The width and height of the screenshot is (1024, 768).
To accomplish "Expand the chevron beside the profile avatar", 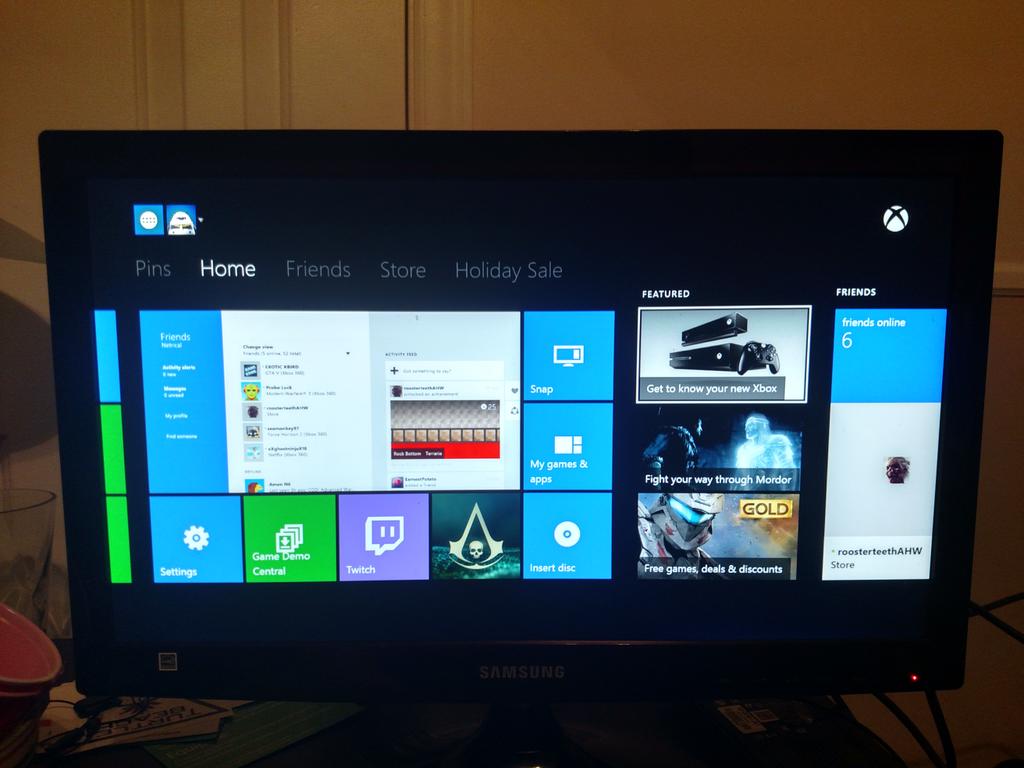I will 201,219.
